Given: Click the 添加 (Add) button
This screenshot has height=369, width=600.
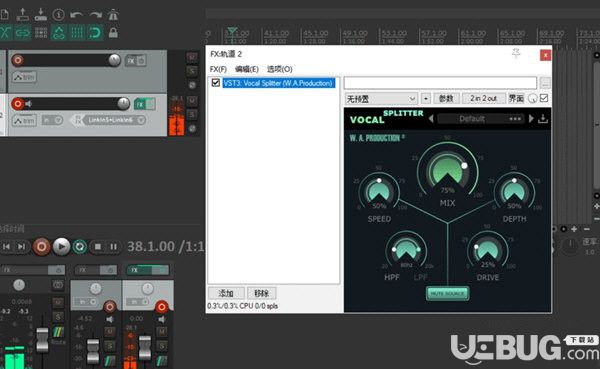Looking at the screenshot, I should click(x=226, y=293).
